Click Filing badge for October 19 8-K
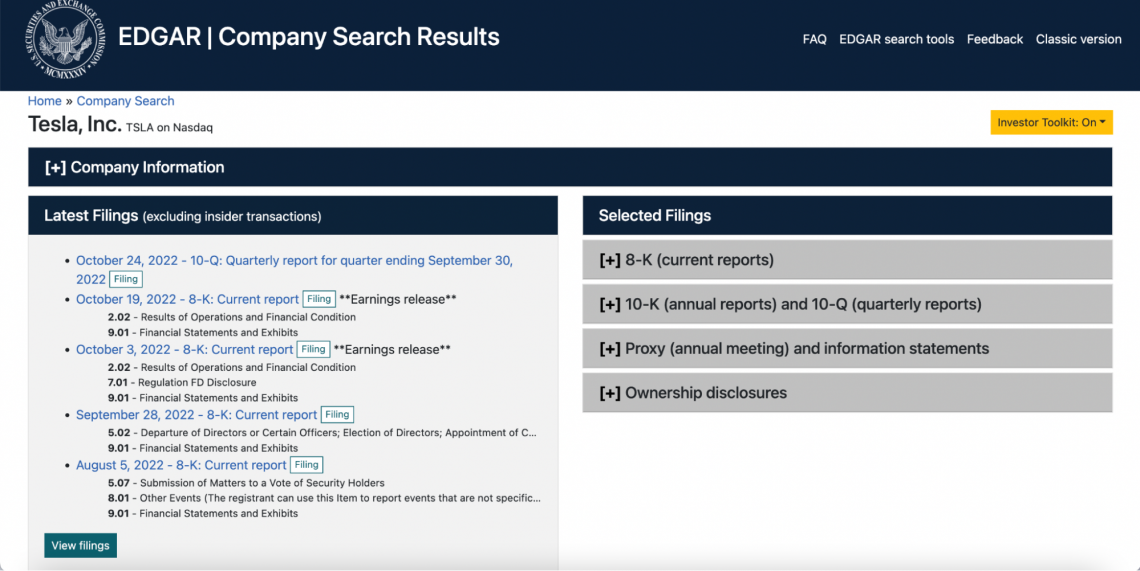The height and width of the screenshot is (571, 1140). point(319,298)
